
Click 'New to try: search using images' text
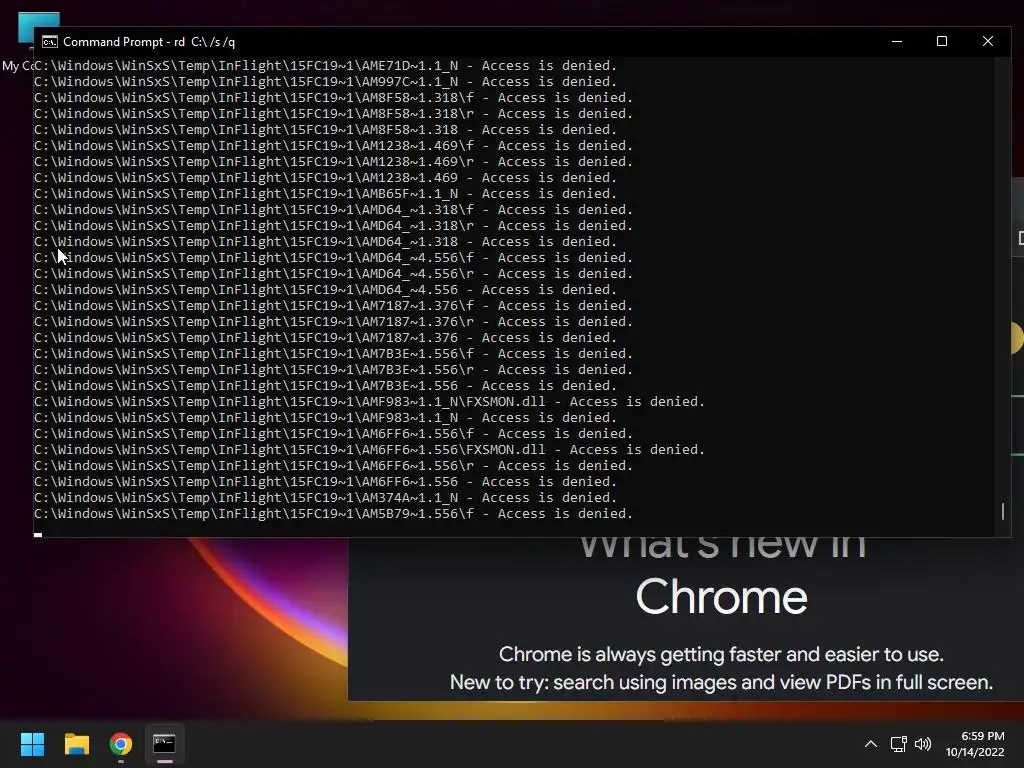pyautogui.click(x=721, y=682)
